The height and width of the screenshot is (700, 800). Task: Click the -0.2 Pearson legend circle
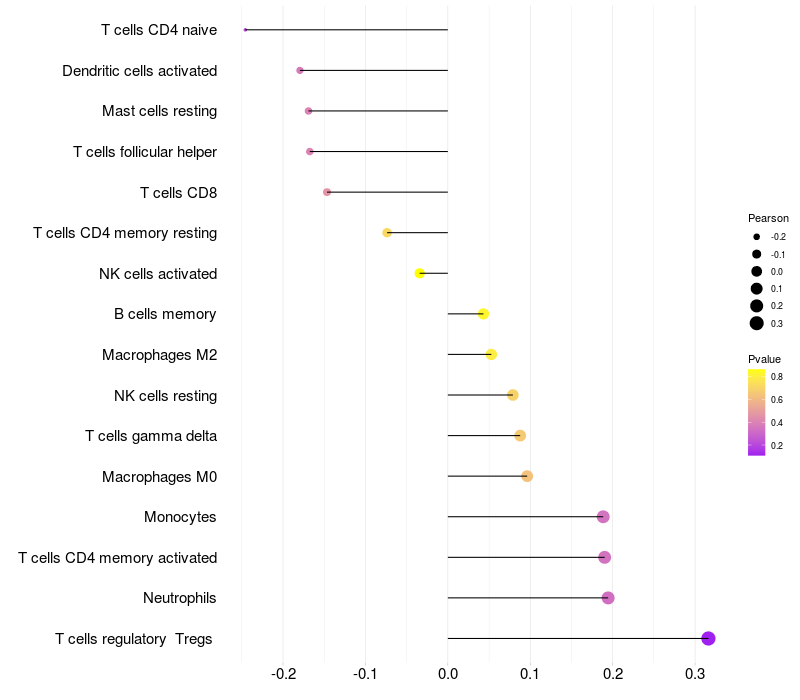point(757,237)
